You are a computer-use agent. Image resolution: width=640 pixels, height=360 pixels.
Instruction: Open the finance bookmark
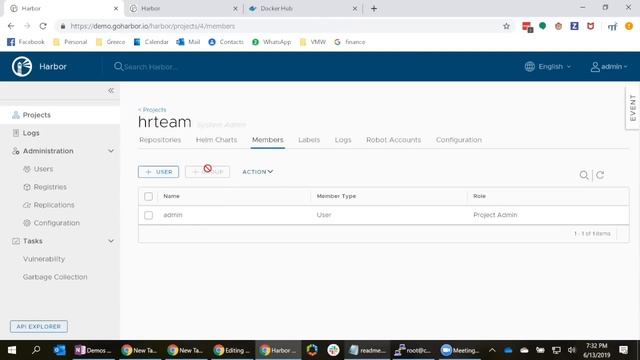(x=350, y=42)
